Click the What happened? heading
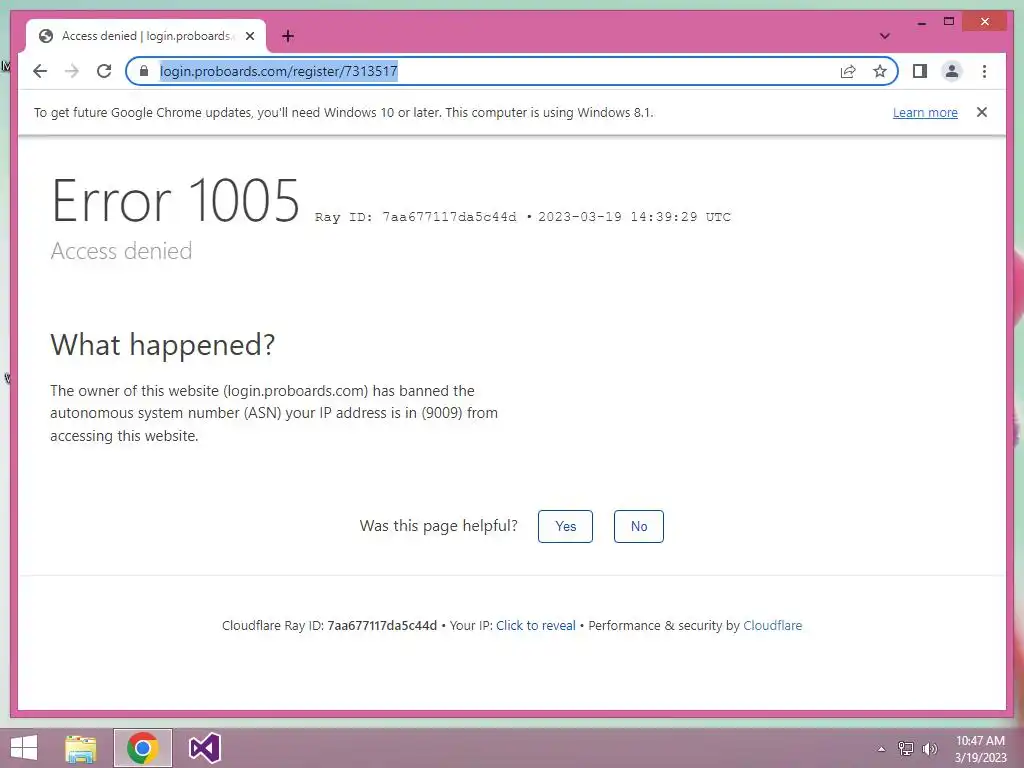 click(x=163, y=345)
